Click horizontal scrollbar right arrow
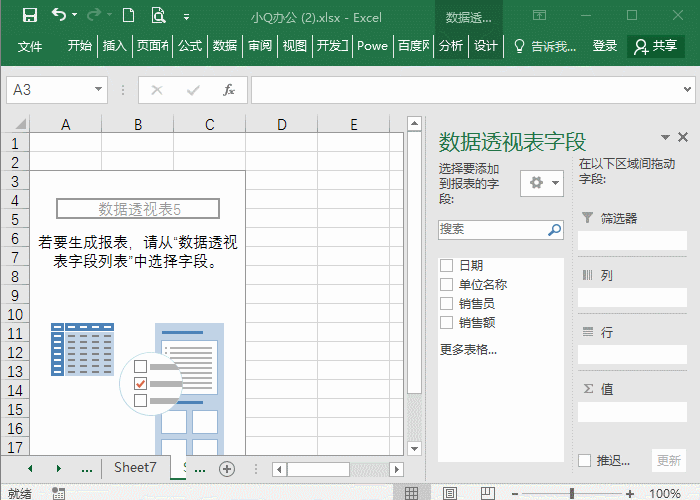The height and width of the screenshot is (500, 700). pyautogui.click(x=396, y=469)
